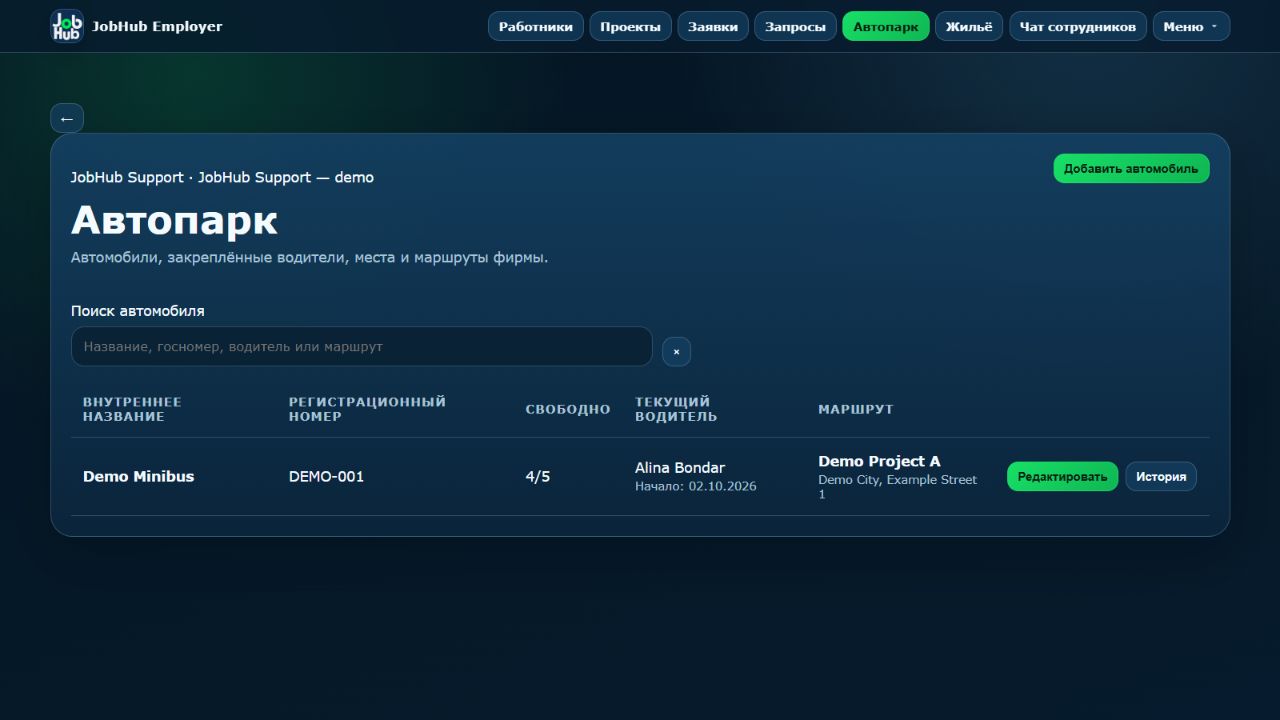Click the JobHub Support — demo breadcrumb
Image resolution: width=1280 pixels, height=720 pixels.
coord(286,177)
